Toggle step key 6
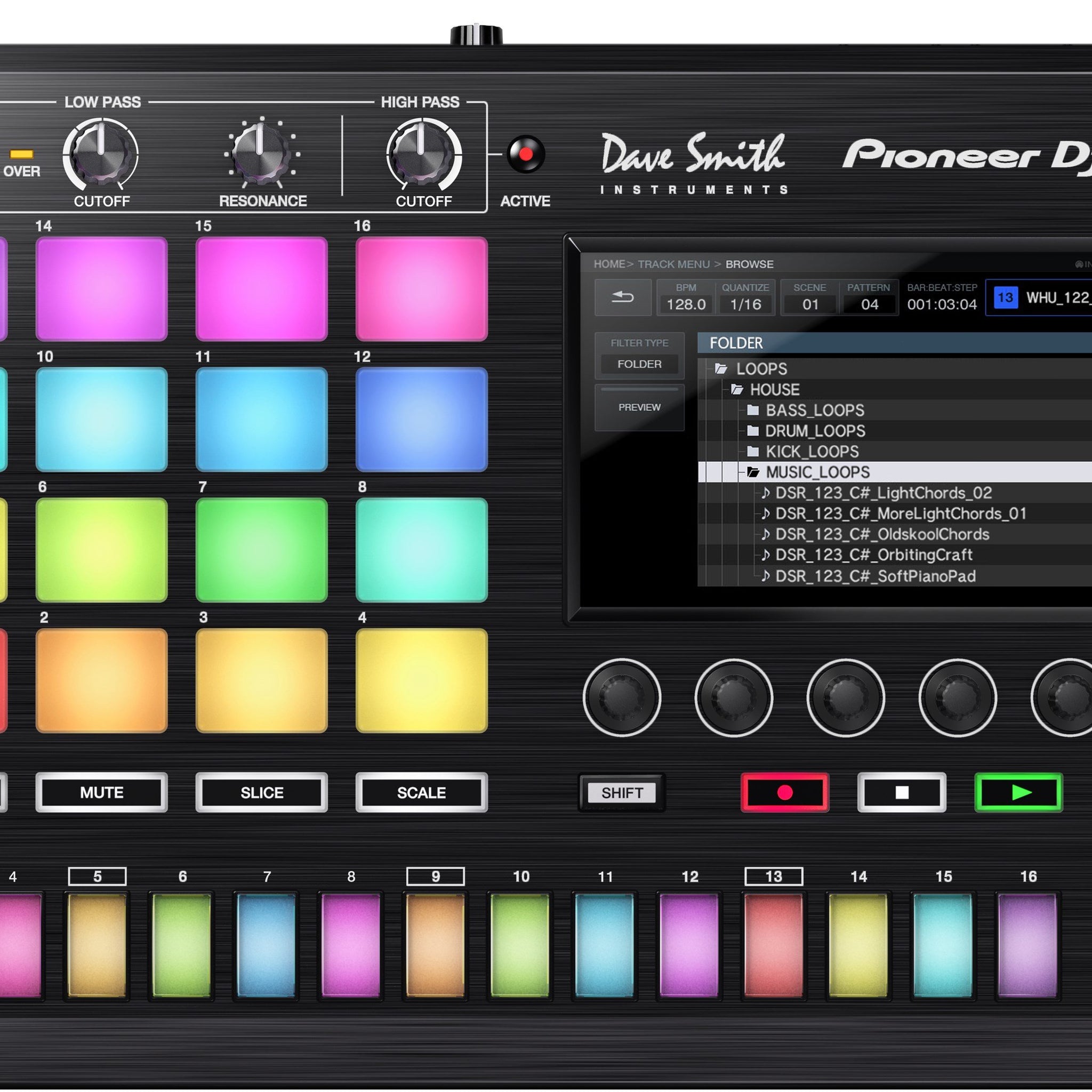Image resolution: width=1092 pixels, height=1092 pixels. (x=182, y=945)
